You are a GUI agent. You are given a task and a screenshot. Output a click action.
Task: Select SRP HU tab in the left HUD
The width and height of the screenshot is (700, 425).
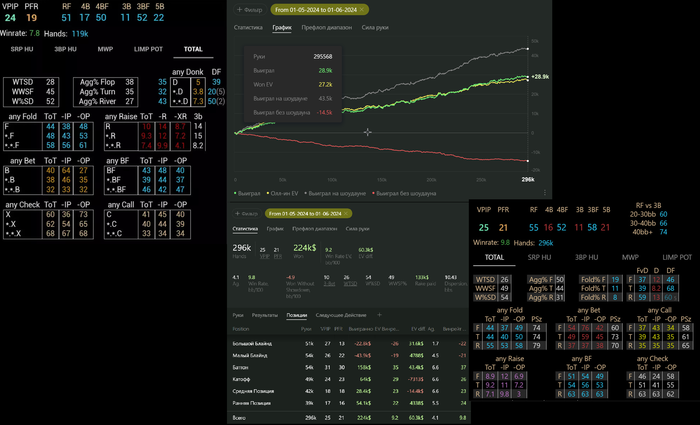pos(22,49)
